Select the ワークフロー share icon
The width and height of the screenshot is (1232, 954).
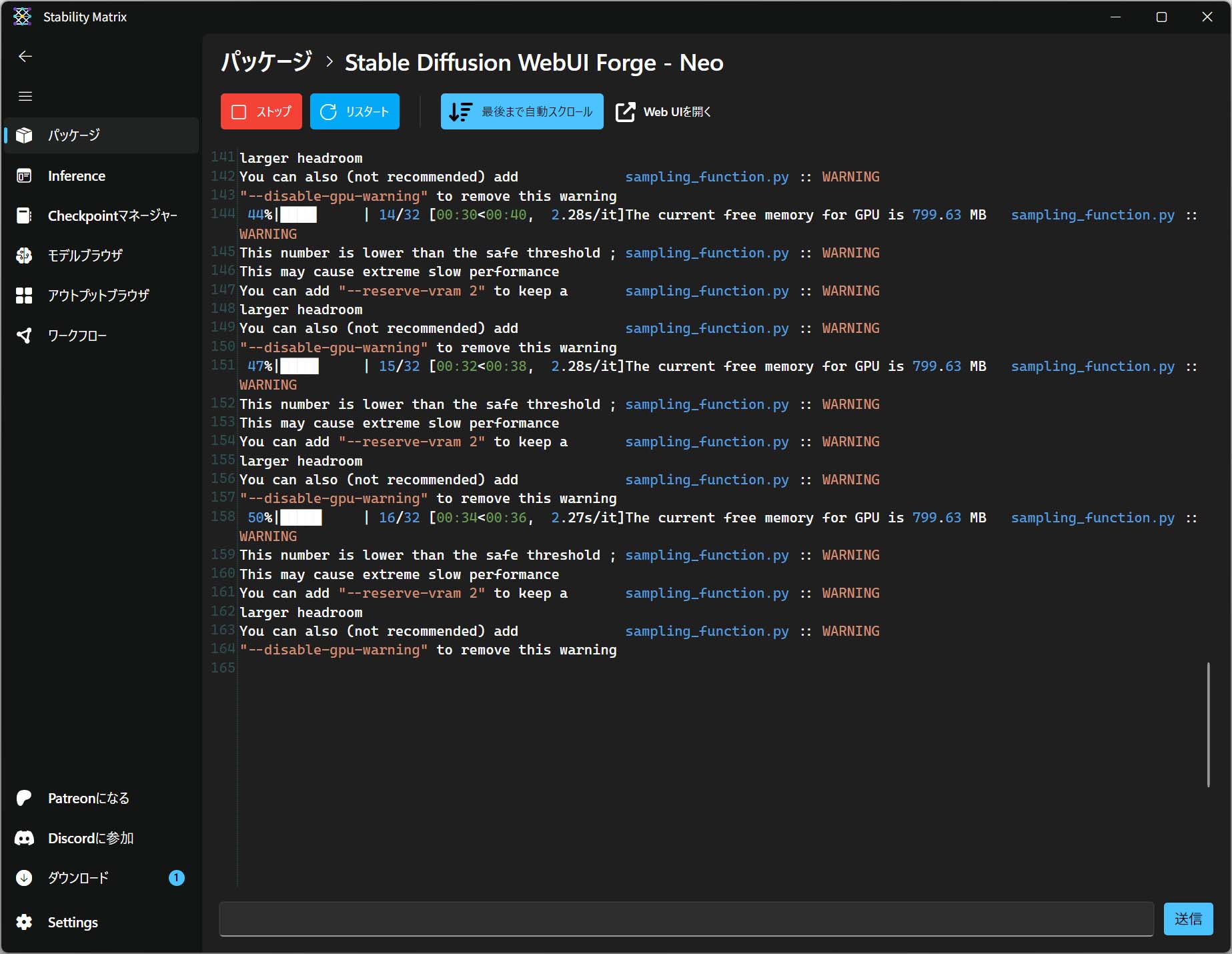coord(24,336)
